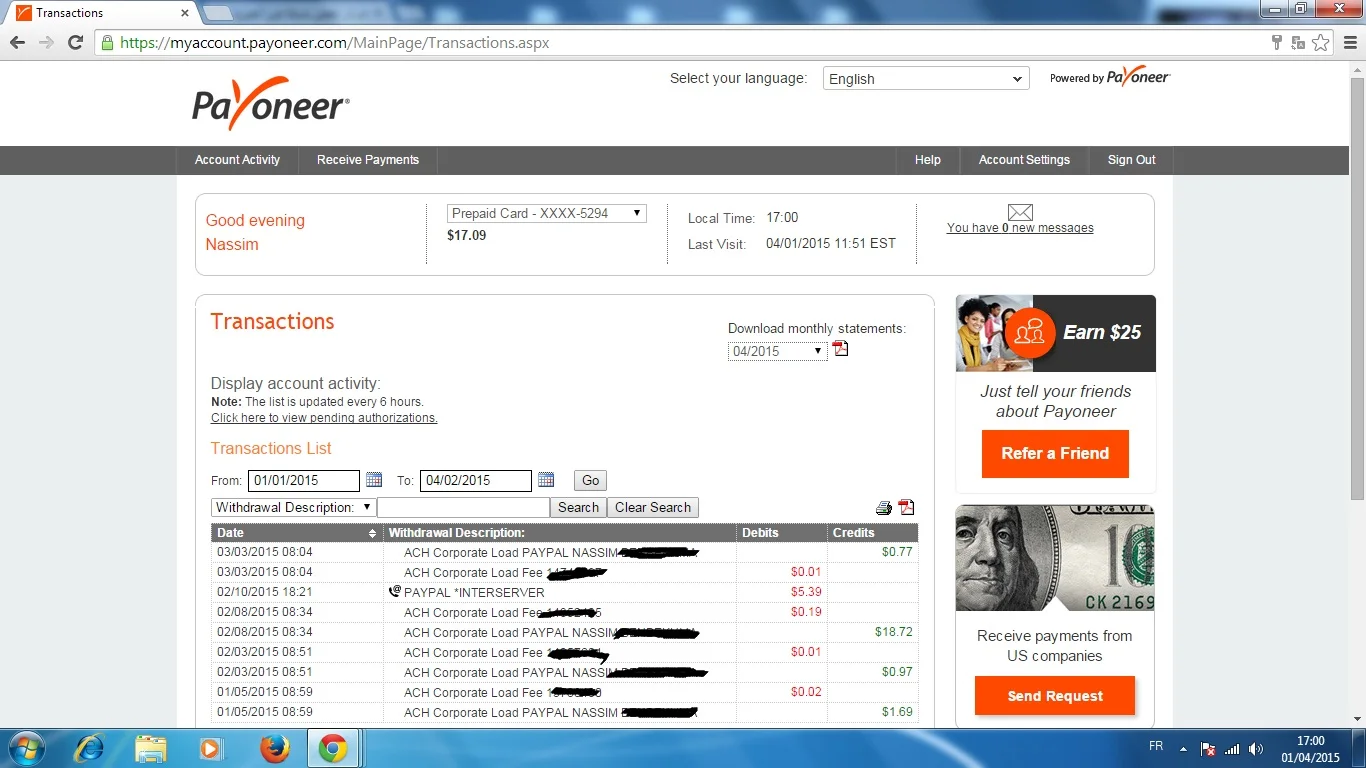Viewport: 1366px width, 768px height.
Task: Open the Withdrawal Description filter dropdown
Action: coord(293,507)
